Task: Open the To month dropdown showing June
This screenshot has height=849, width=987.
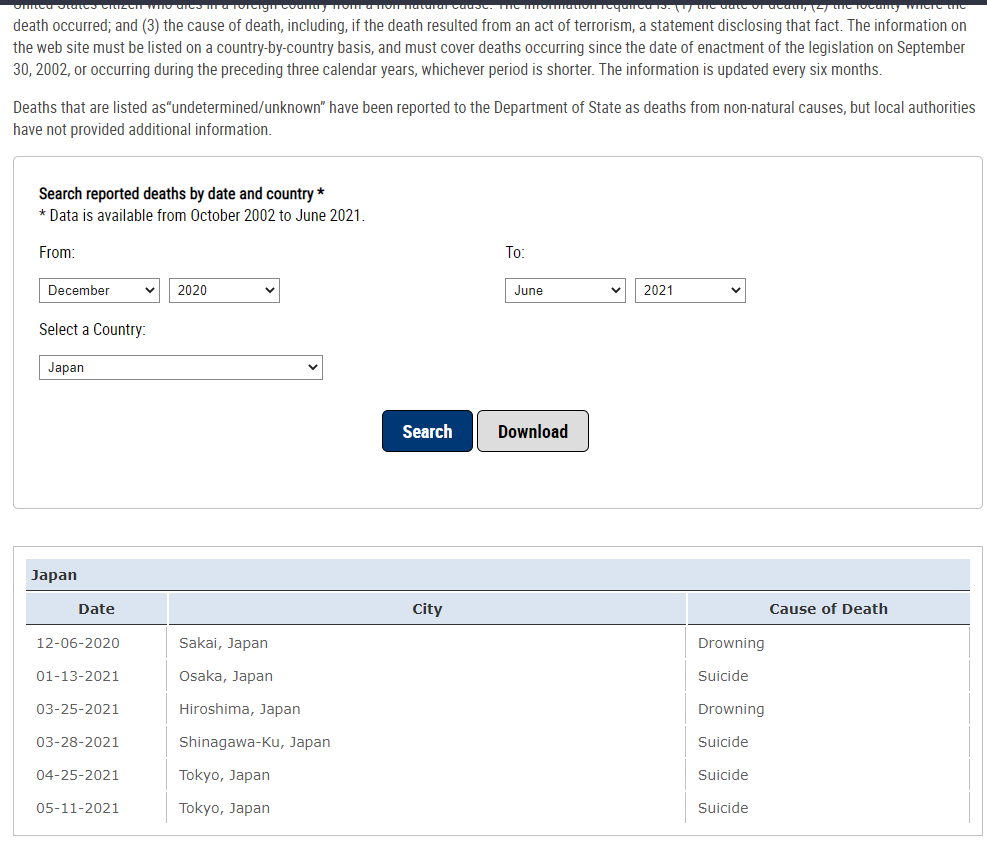Action: [x=565, y=290]
